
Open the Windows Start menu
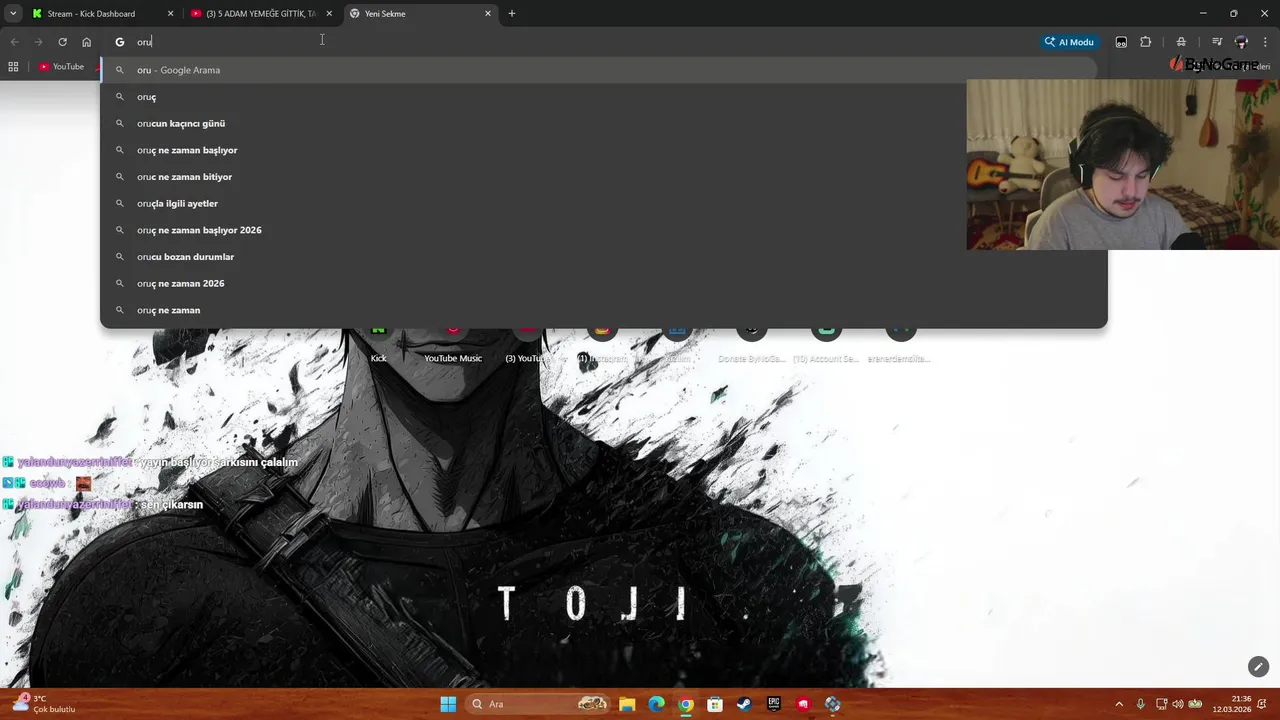point(448,704)
